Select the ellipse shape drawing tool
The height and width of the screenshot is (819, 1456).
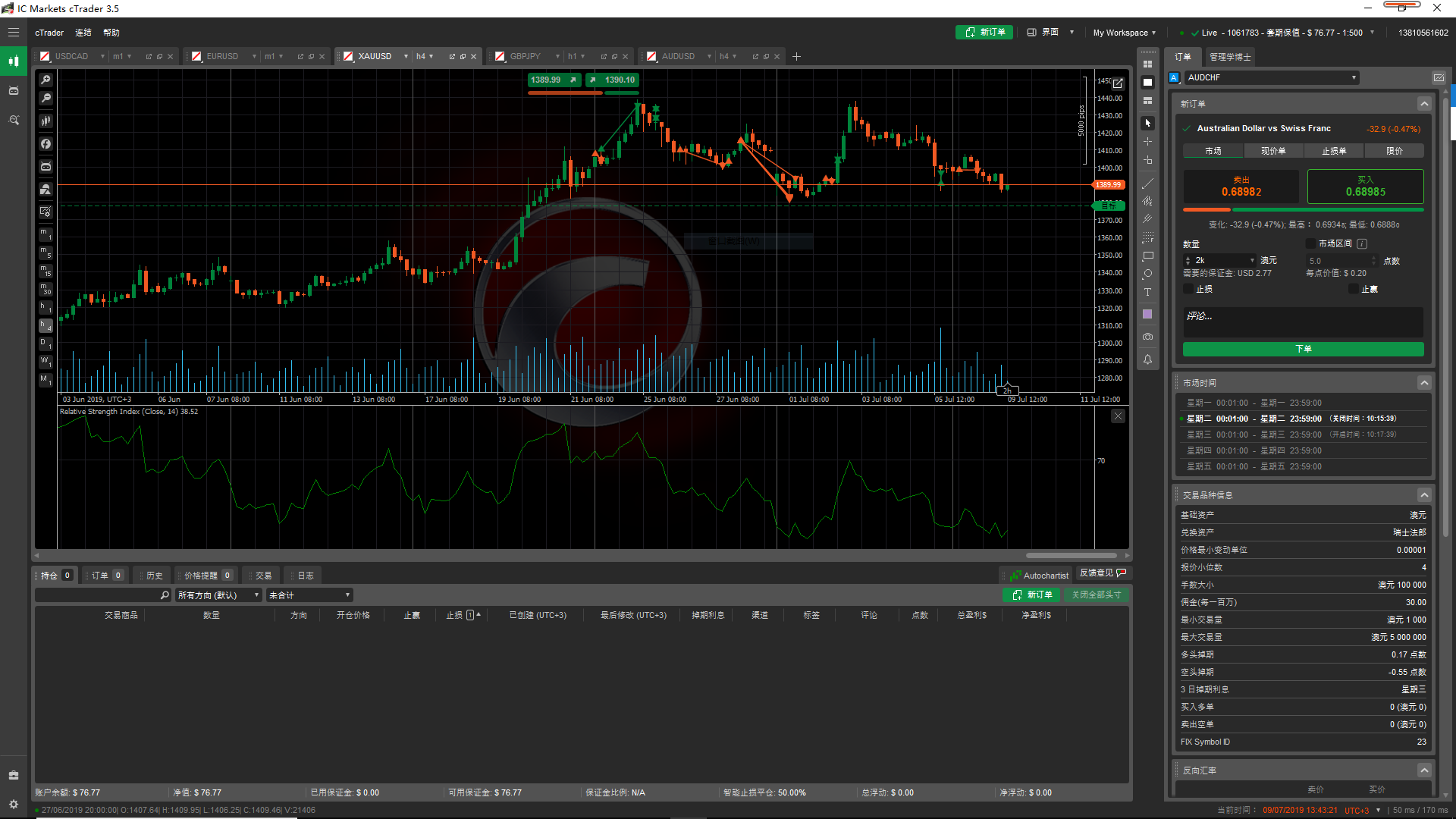pyautogui.click(x=1147, y=274)
